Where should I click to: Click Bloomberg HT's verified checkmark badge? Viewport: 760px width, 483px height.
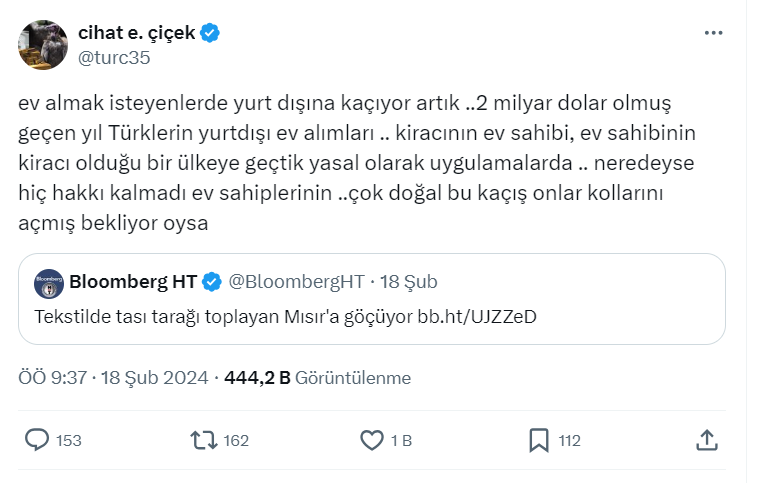click(x=212, y=282)
